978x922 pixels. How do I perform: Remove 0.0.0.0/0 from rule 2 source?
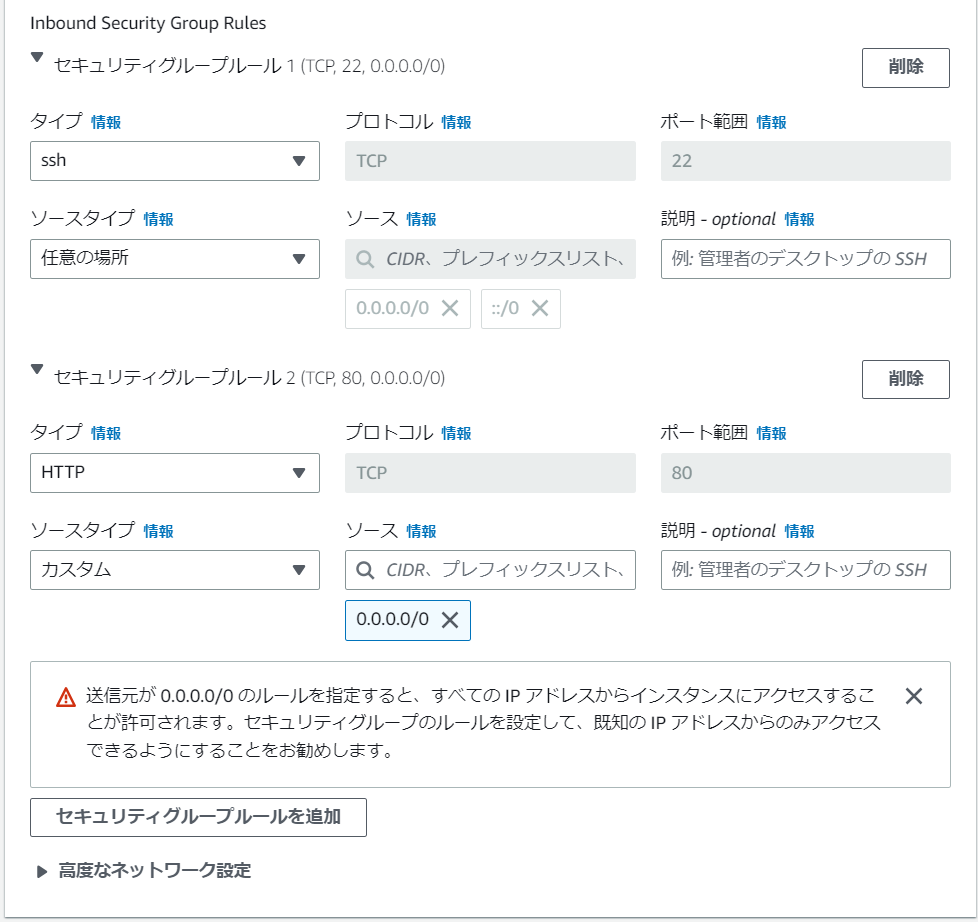coord(450,619)
